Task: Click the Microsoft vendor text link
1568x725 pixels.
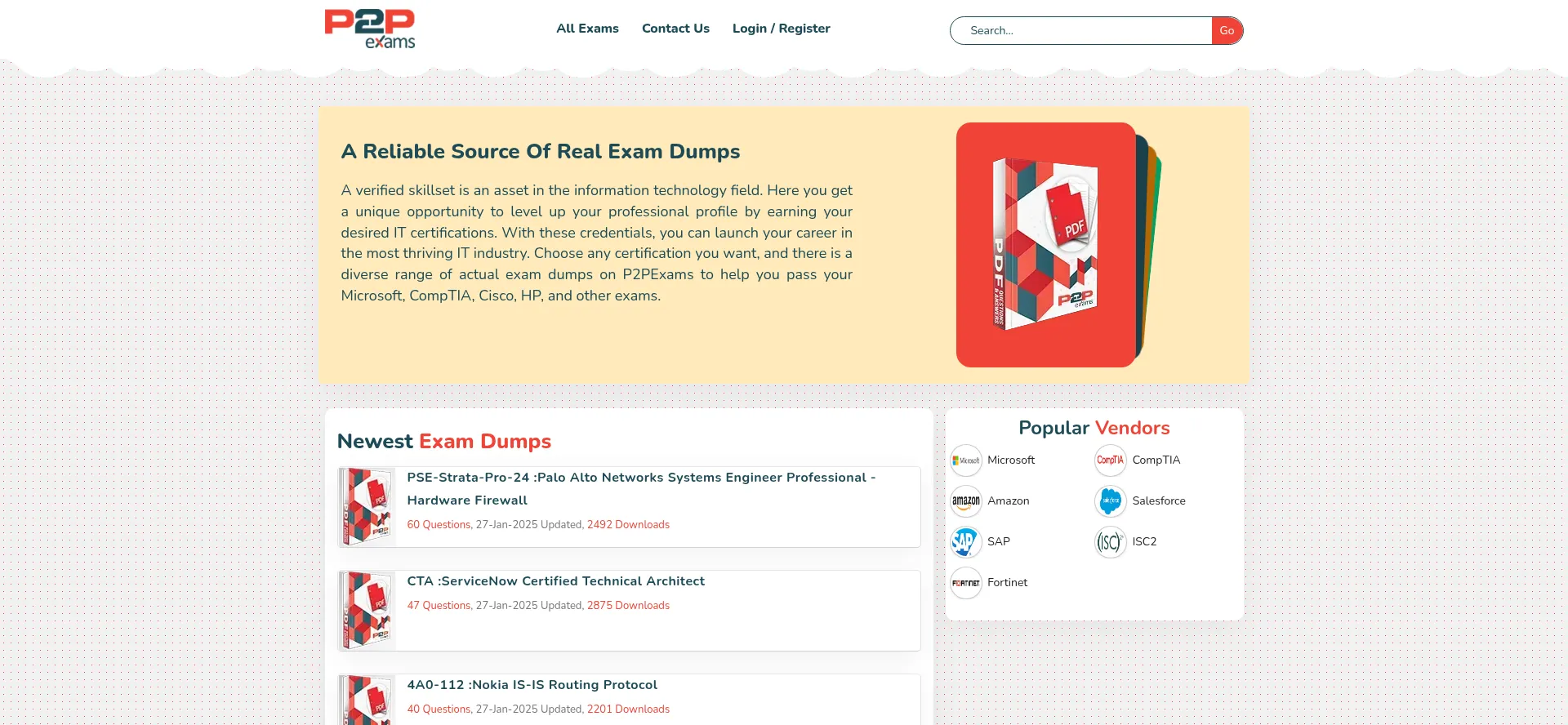Action: click(1011, 460)
